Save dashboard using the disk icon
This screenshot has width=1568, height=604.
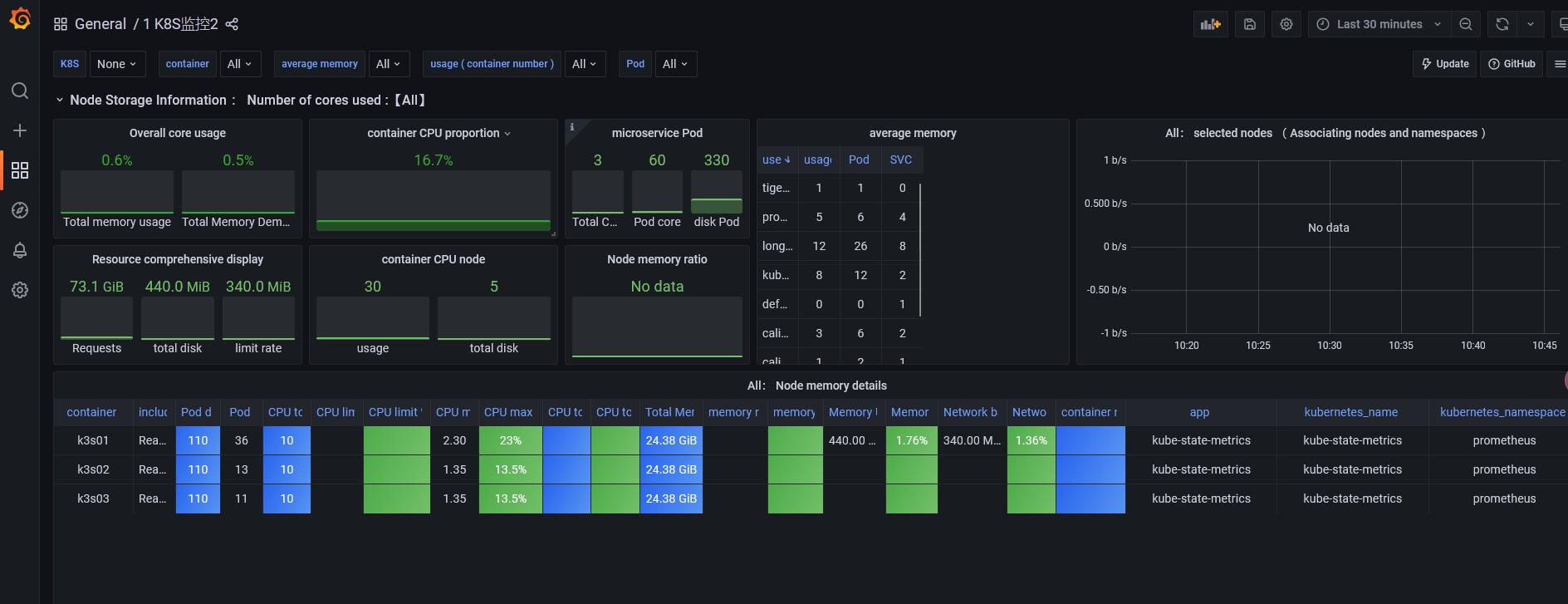pyautogui.click(x=1249, y=24)
